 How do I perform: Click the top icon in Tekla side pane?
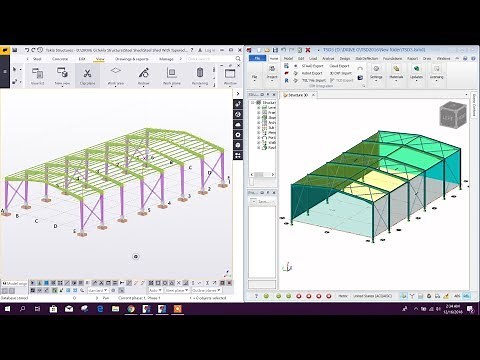[x=238, y=104]
